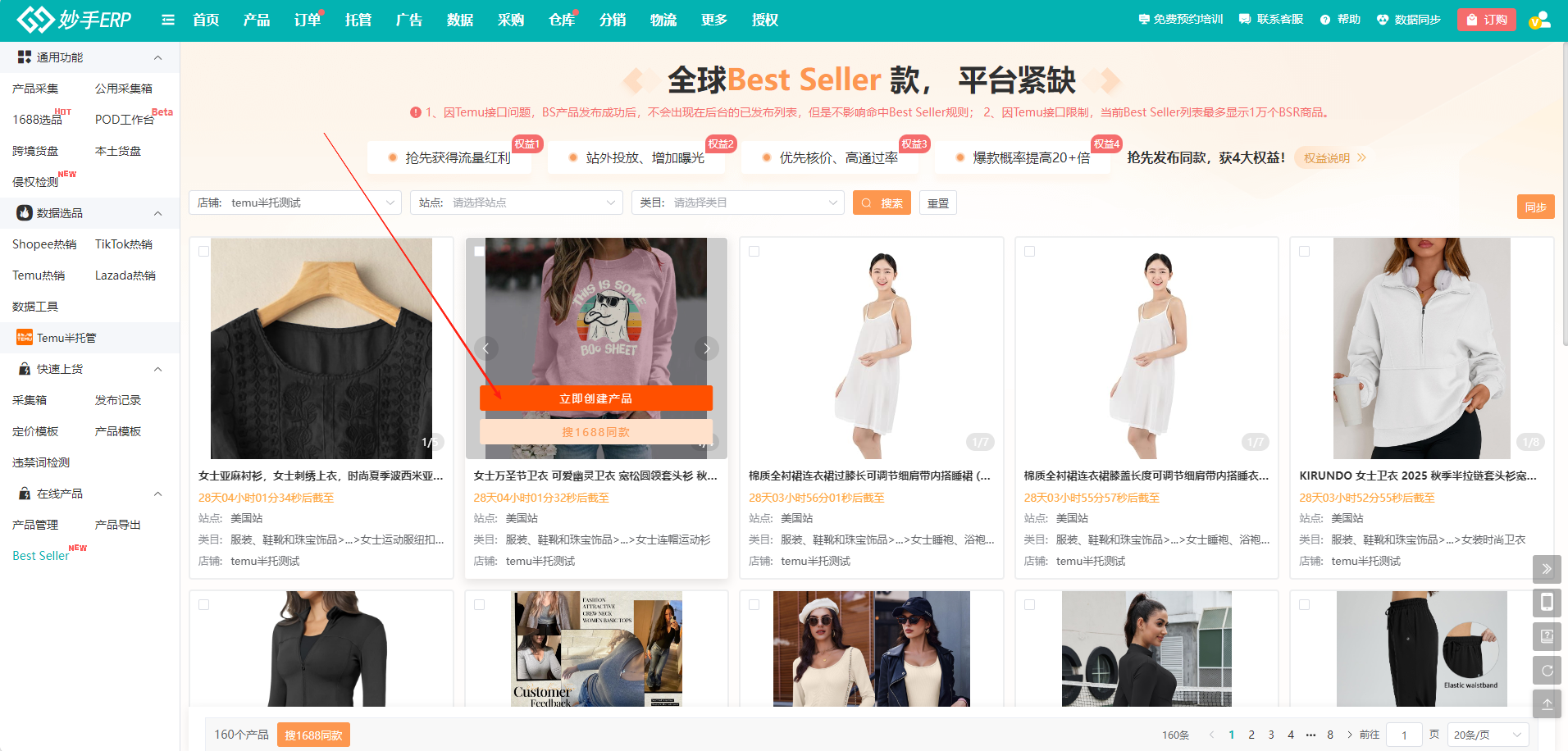1568x751 pixels.
Task: Tick checkbox on black zip jacket card
Action: (x=204, y=605)
